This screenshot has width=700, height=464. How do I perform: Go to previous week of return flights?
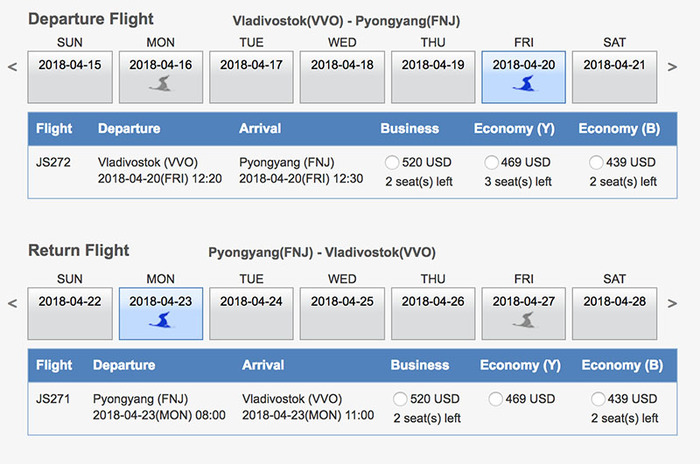pyautogui.click(x=12, y=303)
